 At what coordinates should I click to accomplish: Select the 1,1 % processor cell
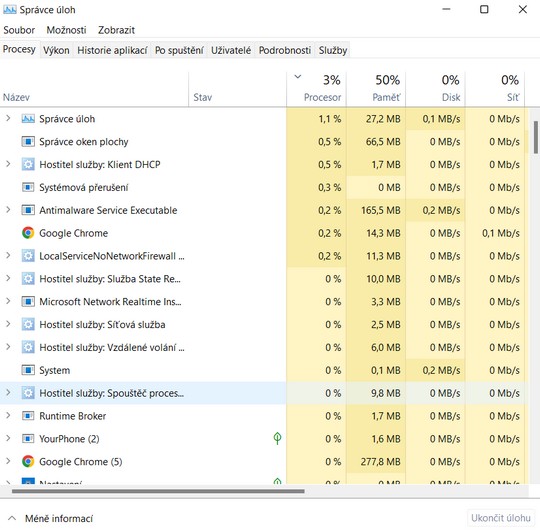(x=316, y=119)
